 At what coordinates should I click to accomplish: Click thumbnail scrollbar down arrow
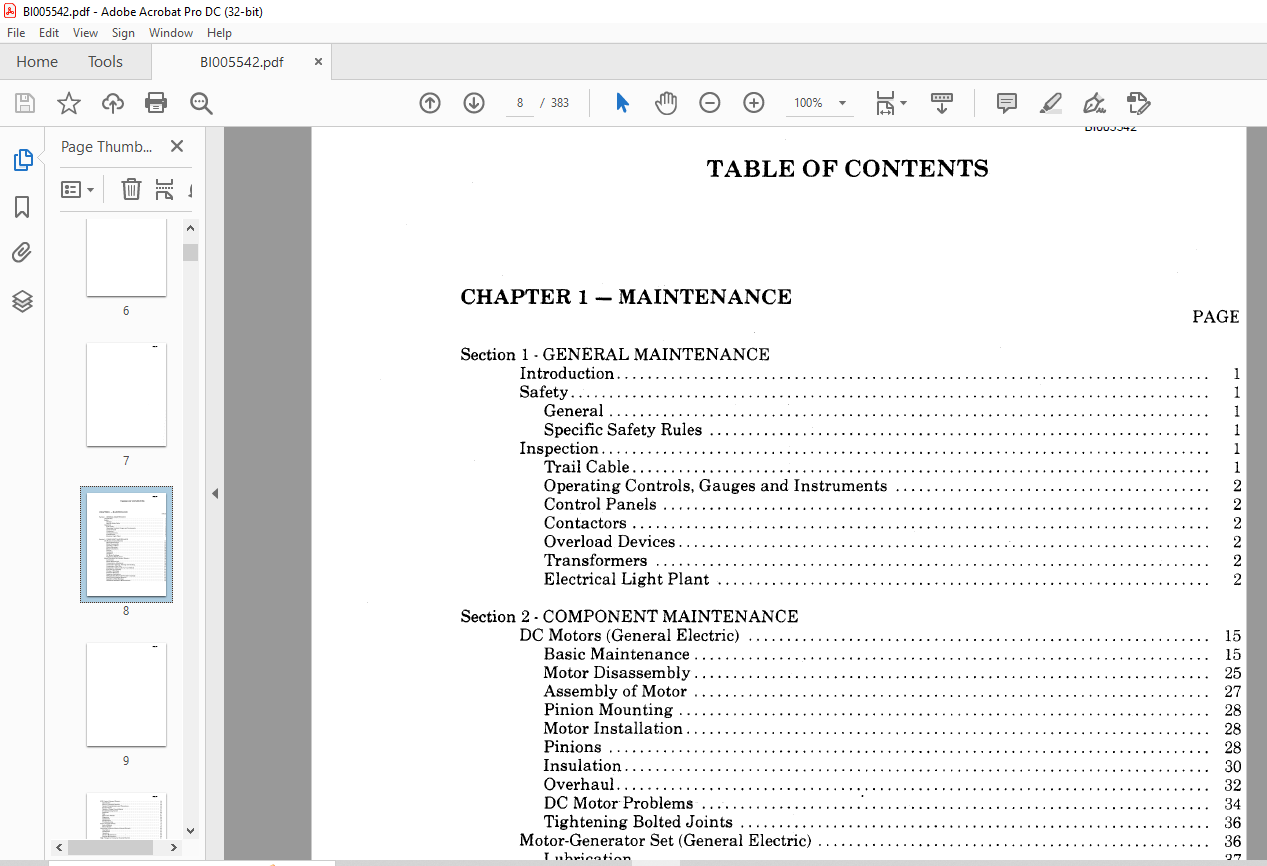coord(190,830)
